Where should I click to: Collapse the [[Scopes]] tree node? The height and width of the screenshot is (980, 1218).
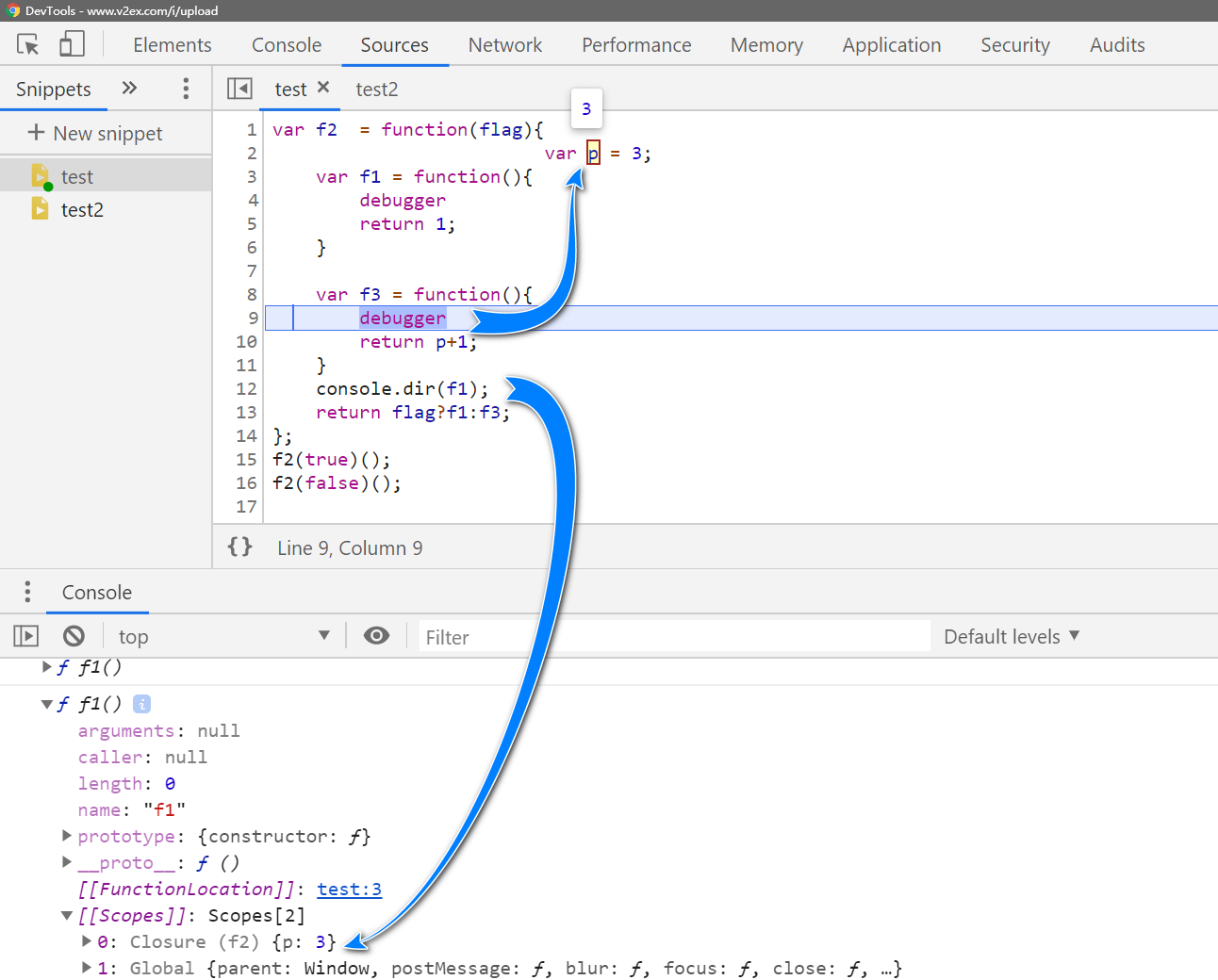pyautogui.click(x=66, y=915)
